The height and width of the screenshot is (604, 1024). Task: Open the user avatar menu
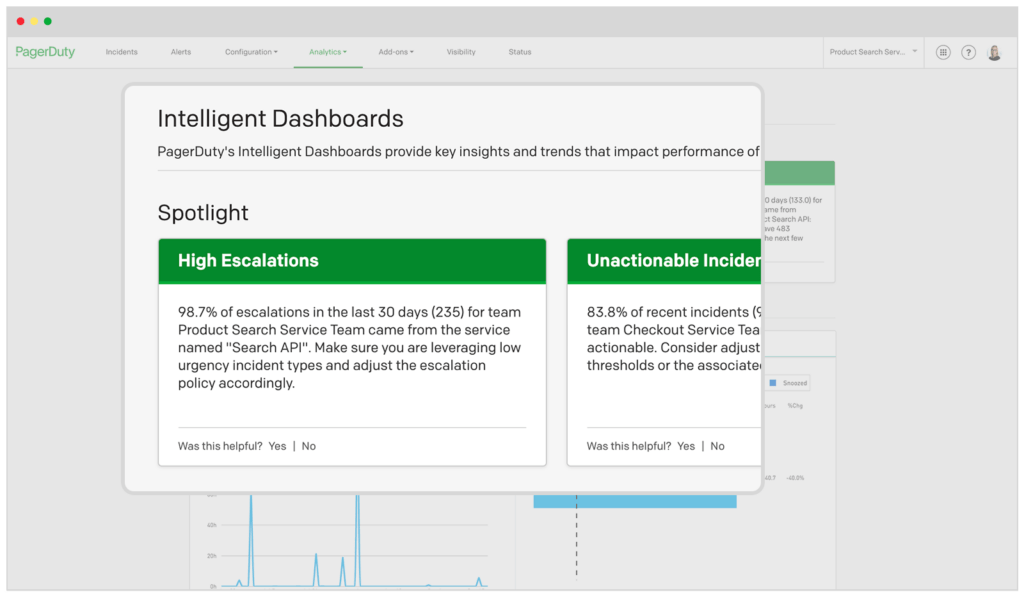(x=994, y=52)
